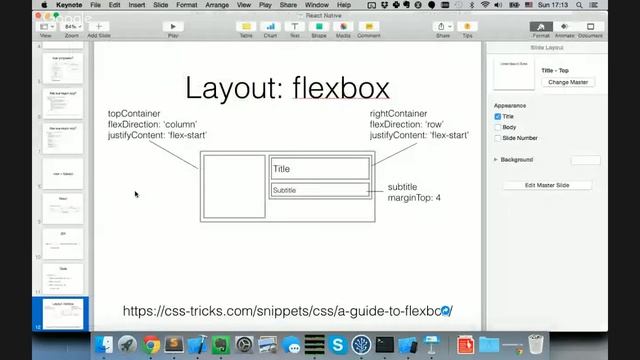Open the Zoom percentage dropdown
This screenshot has height=360, width=640.
72,27
